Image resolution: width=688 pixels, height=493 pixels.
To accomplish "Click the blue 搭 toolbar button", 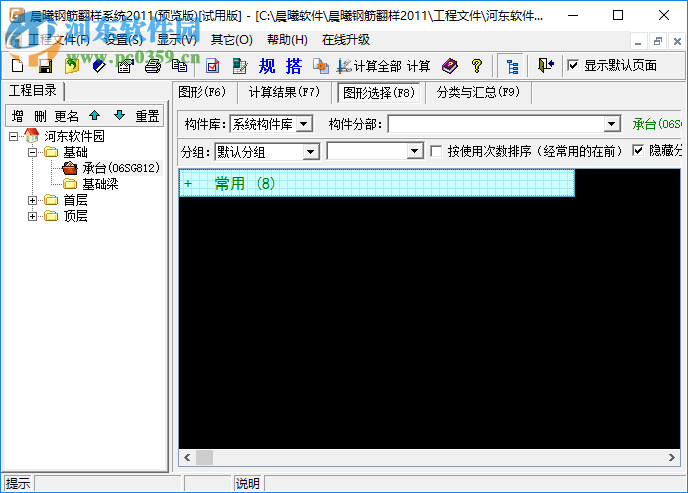I will coord(294,66).
